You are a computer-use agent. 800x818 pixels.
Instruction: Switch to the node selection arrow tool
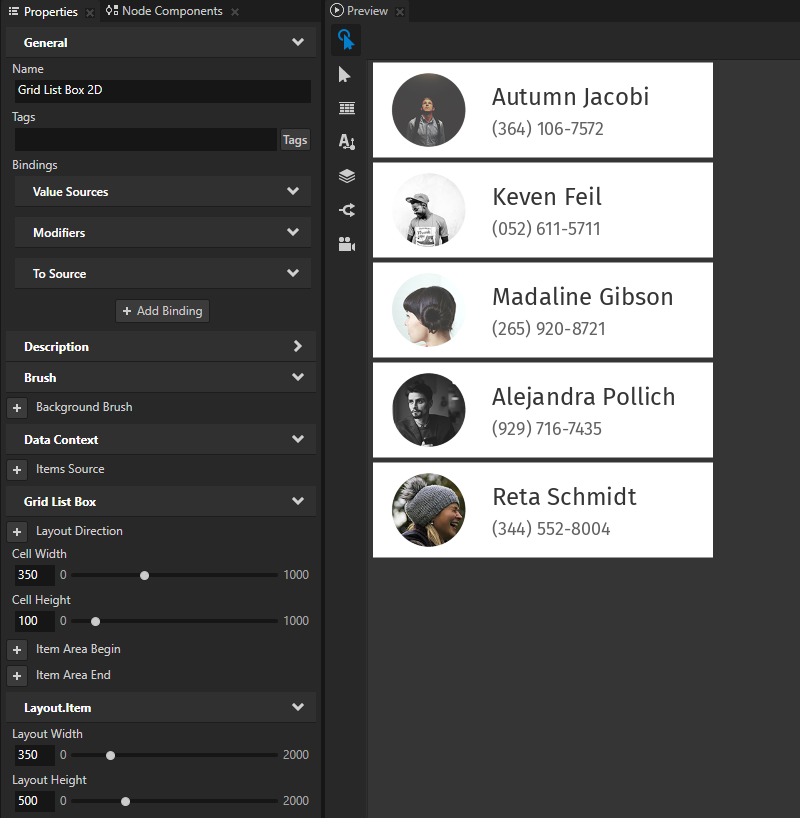pos(346,74)
